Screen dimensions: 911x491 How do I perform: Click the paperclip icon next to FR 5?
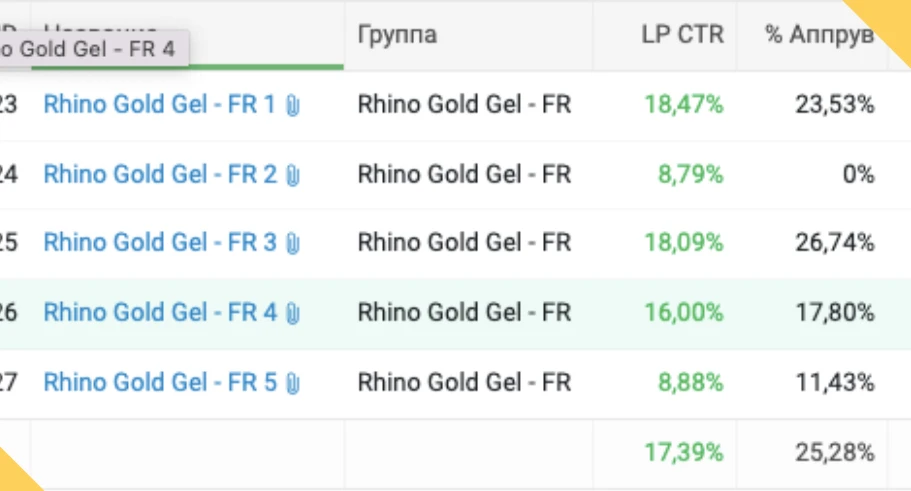pos(293,383)
